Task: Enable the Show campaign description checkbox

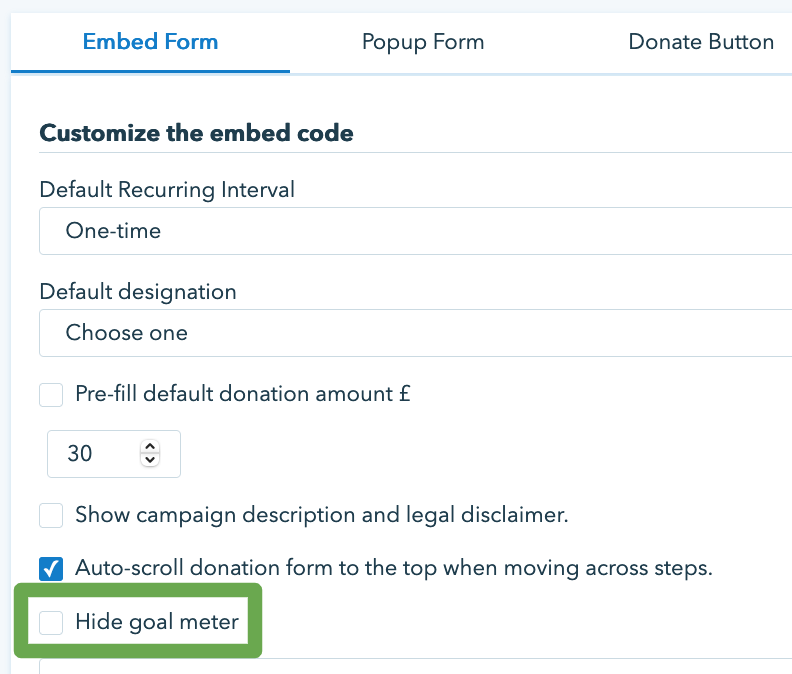Action: click(51, 516)
